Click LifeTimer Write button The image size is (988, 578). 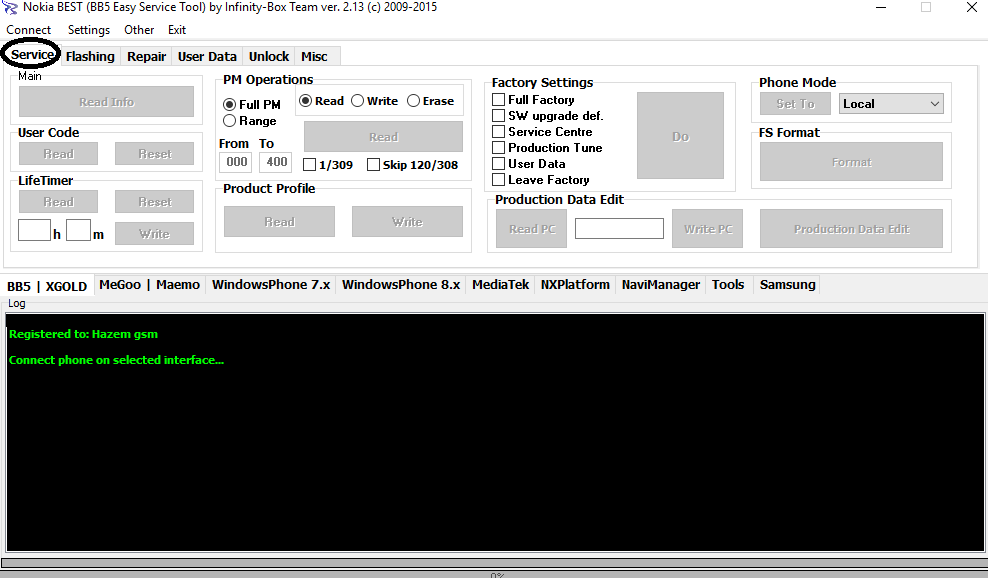(x=154, y=234)
